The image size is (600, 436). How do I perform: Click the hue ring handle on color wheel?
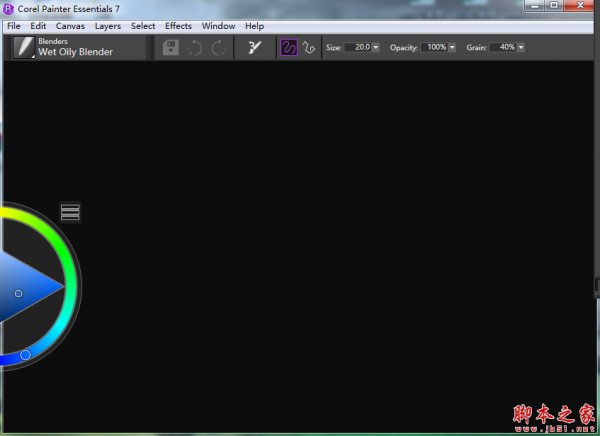25,355
